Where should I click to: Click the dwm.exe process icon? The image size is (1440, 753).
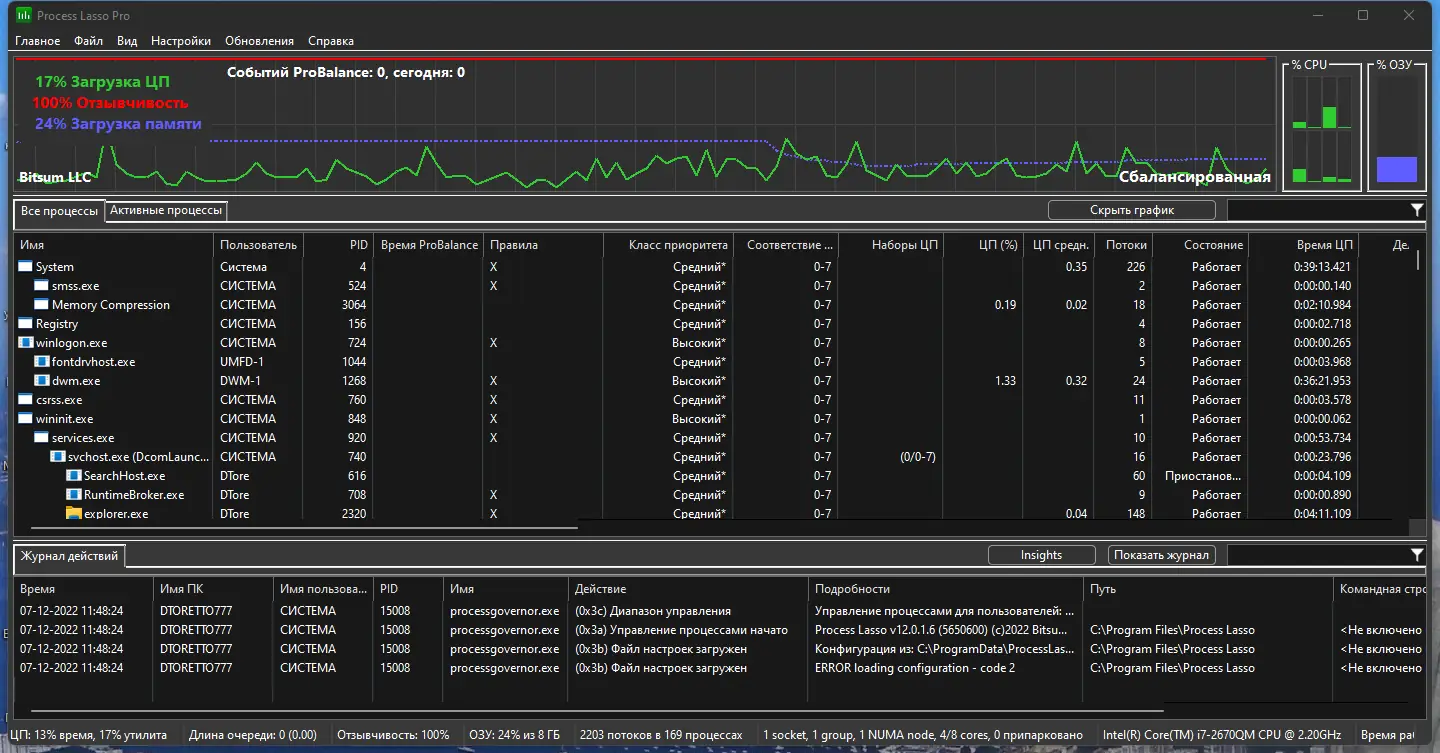point(42,381)
